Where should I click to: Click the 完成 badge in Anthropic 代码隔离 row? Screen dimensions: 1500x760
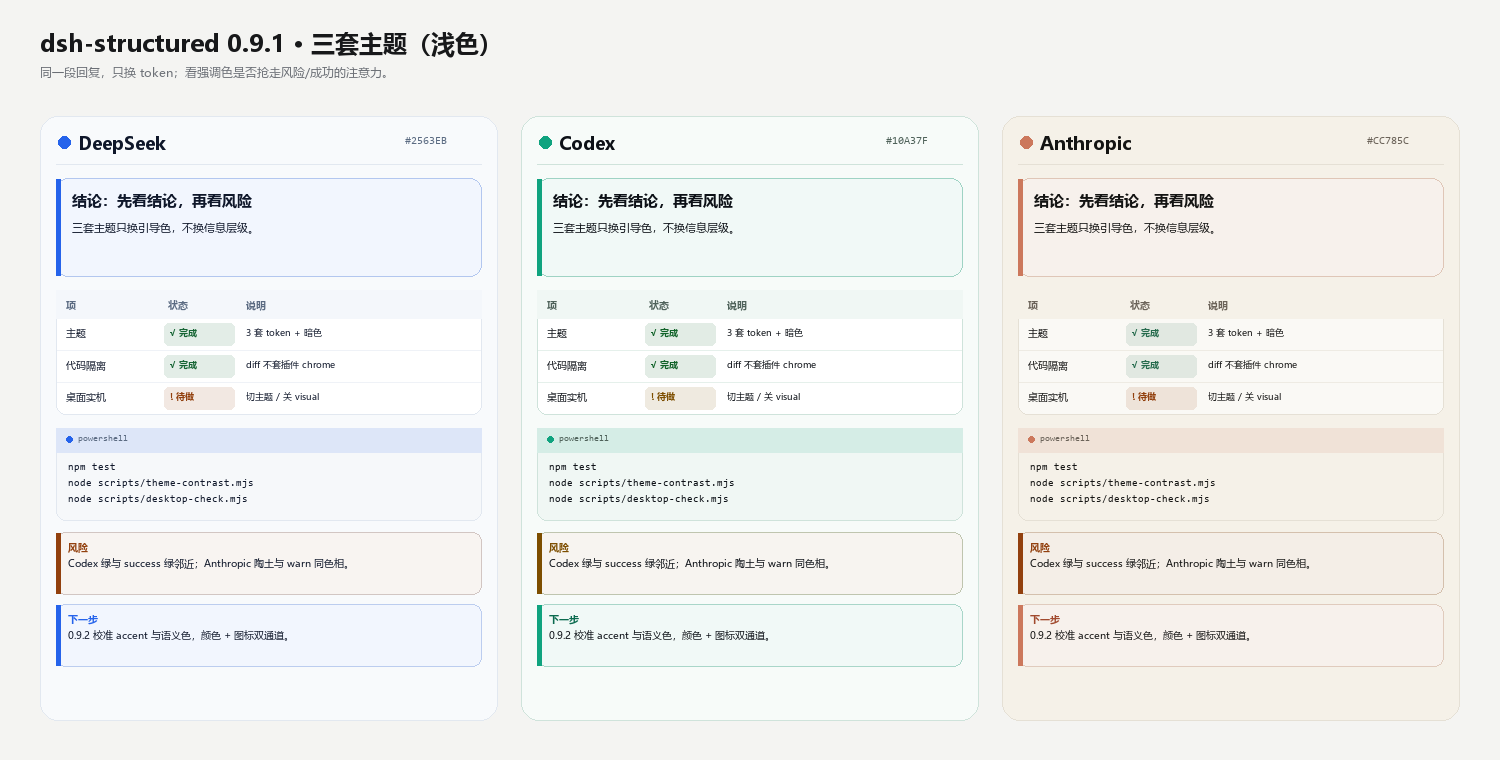tap(1161, 366)
